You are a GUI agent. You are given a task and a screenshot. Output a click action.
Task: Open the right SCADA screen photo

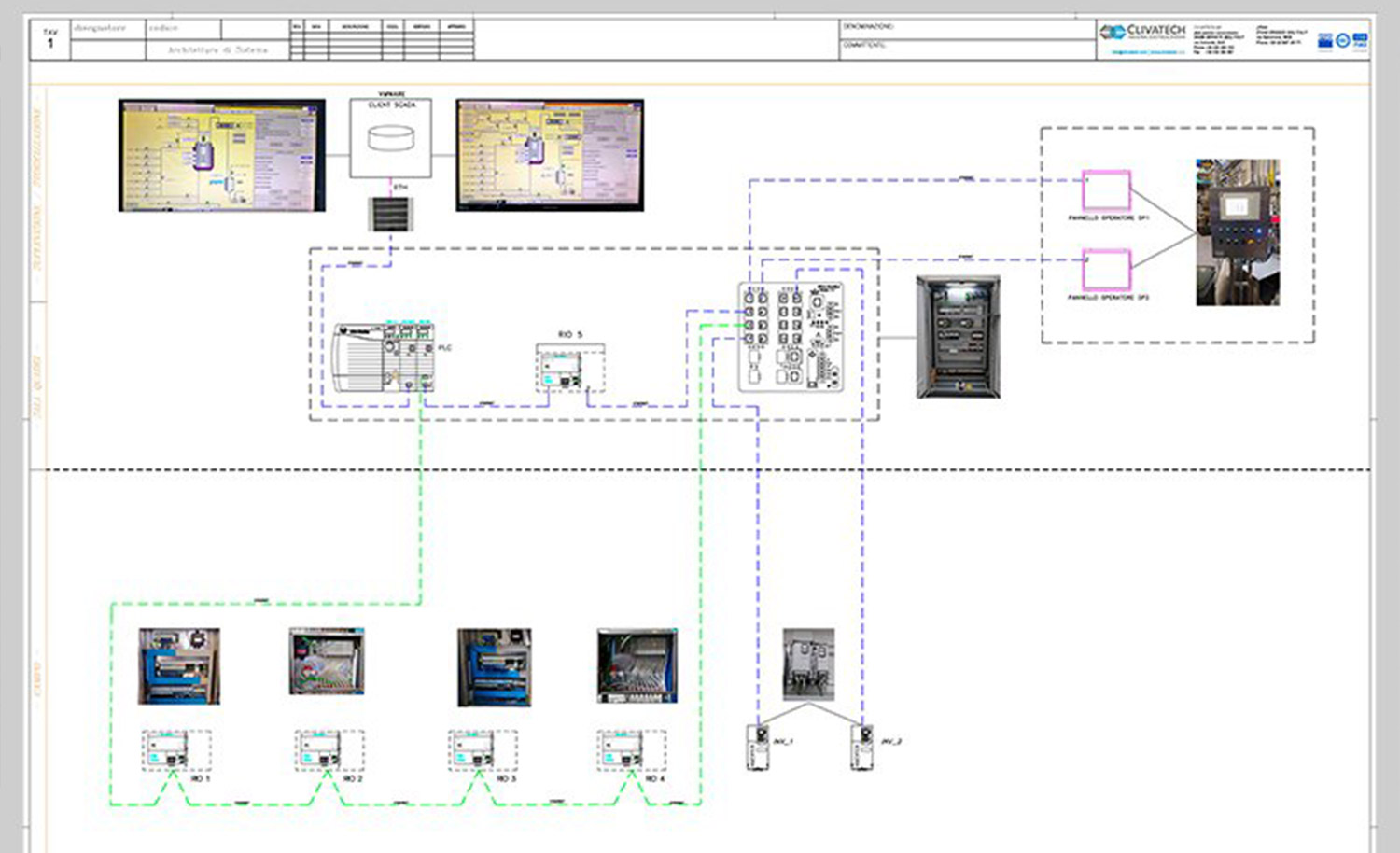[x=550, y=156]
